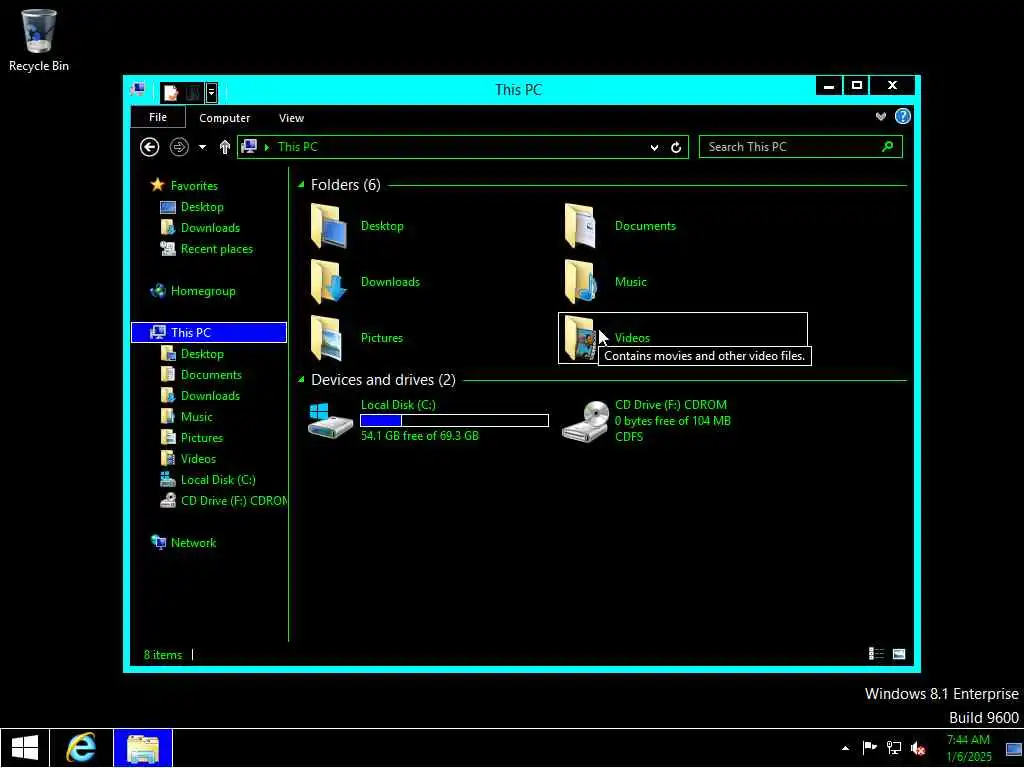
Task: Open the Downloads folder icon in Folders
Action: coord(328,282)
